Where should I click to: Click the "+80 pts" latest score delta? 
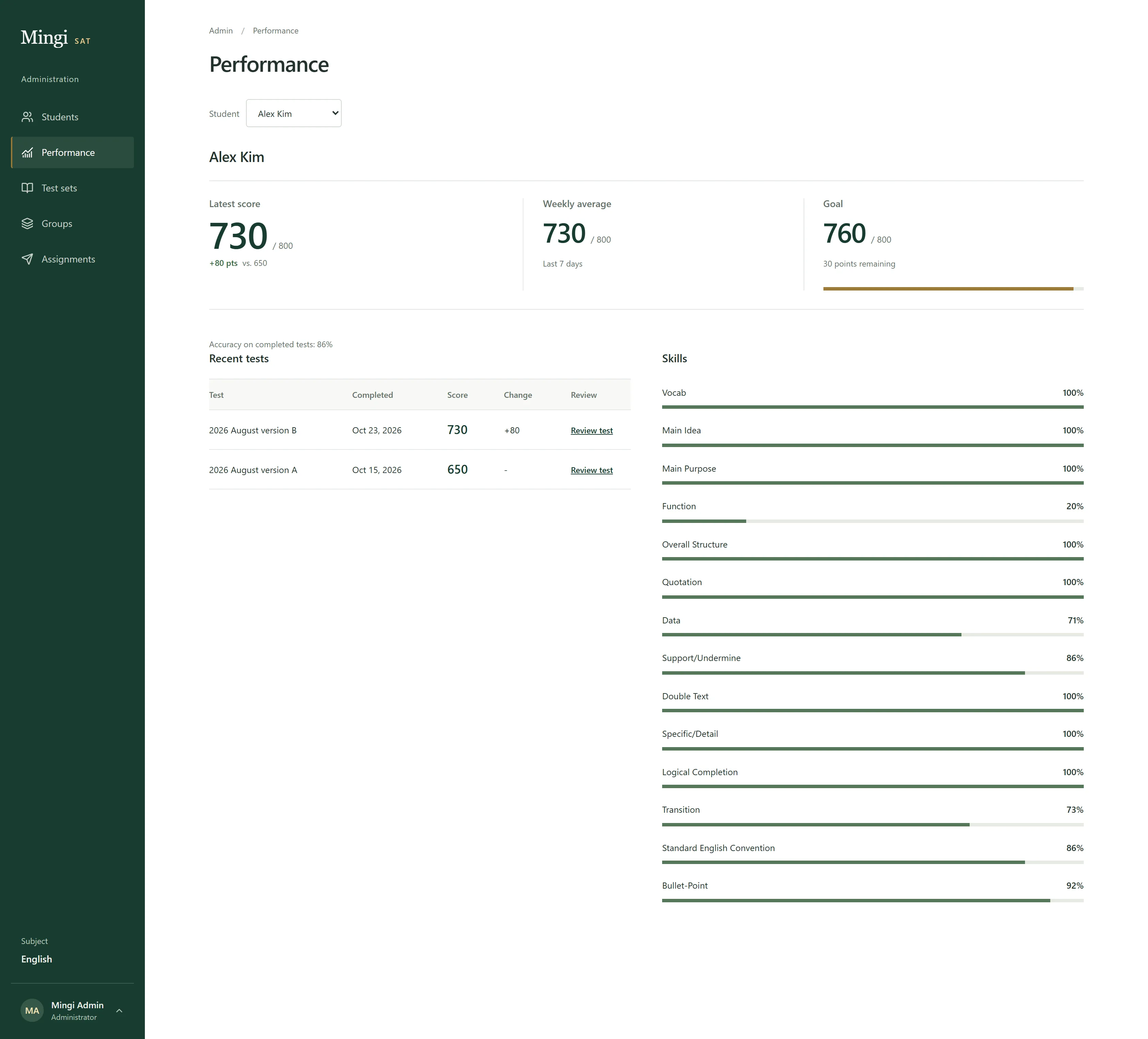(x=223, y=263)
